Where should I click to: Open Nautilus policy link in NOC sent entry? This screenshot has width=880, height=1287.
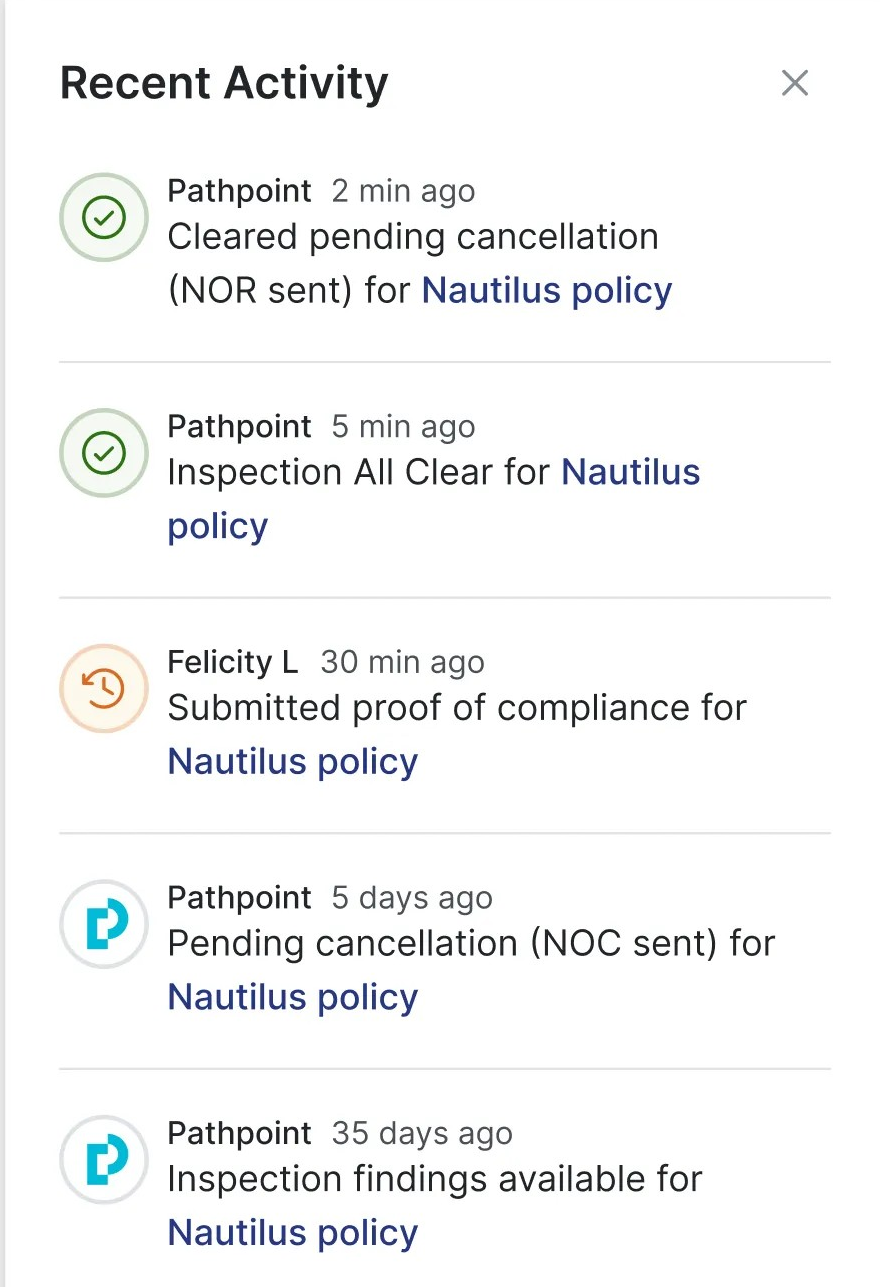(292, 997)
